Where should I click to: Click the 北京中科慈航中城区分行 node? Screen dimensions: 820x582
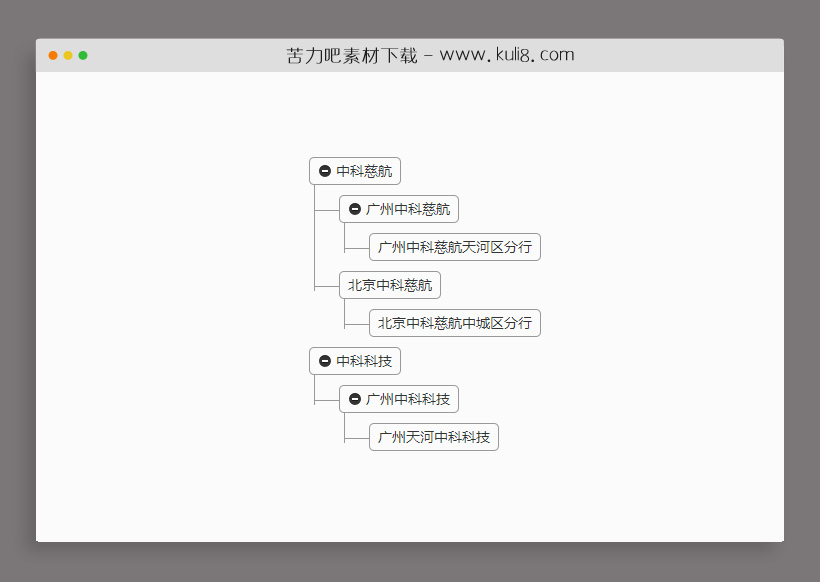pos(455,323)
